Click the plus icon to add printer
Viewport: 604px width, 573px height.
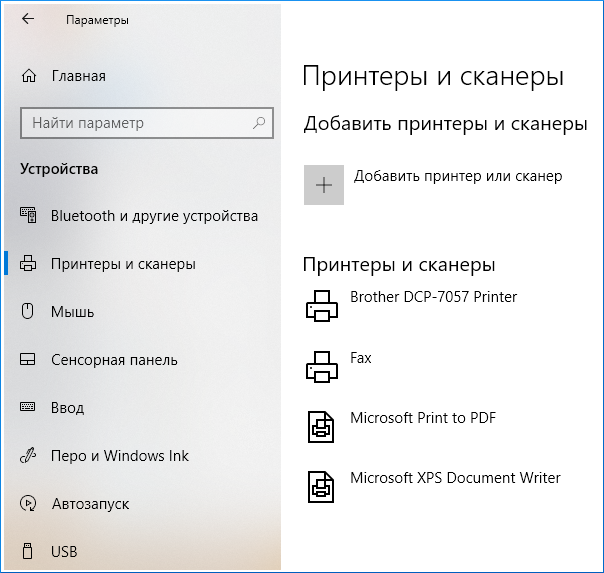324,185
